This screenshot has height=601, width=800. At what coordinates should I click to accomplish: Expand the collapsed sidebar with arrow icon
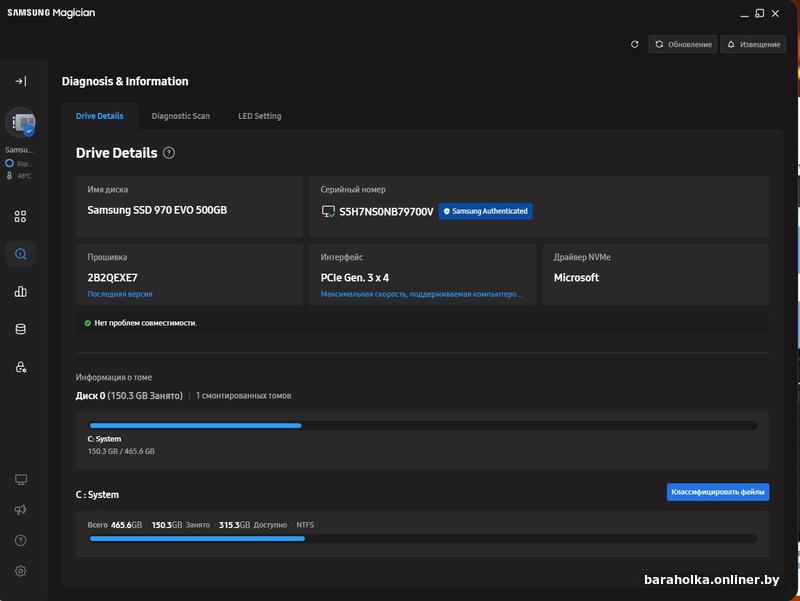[20, 81]
